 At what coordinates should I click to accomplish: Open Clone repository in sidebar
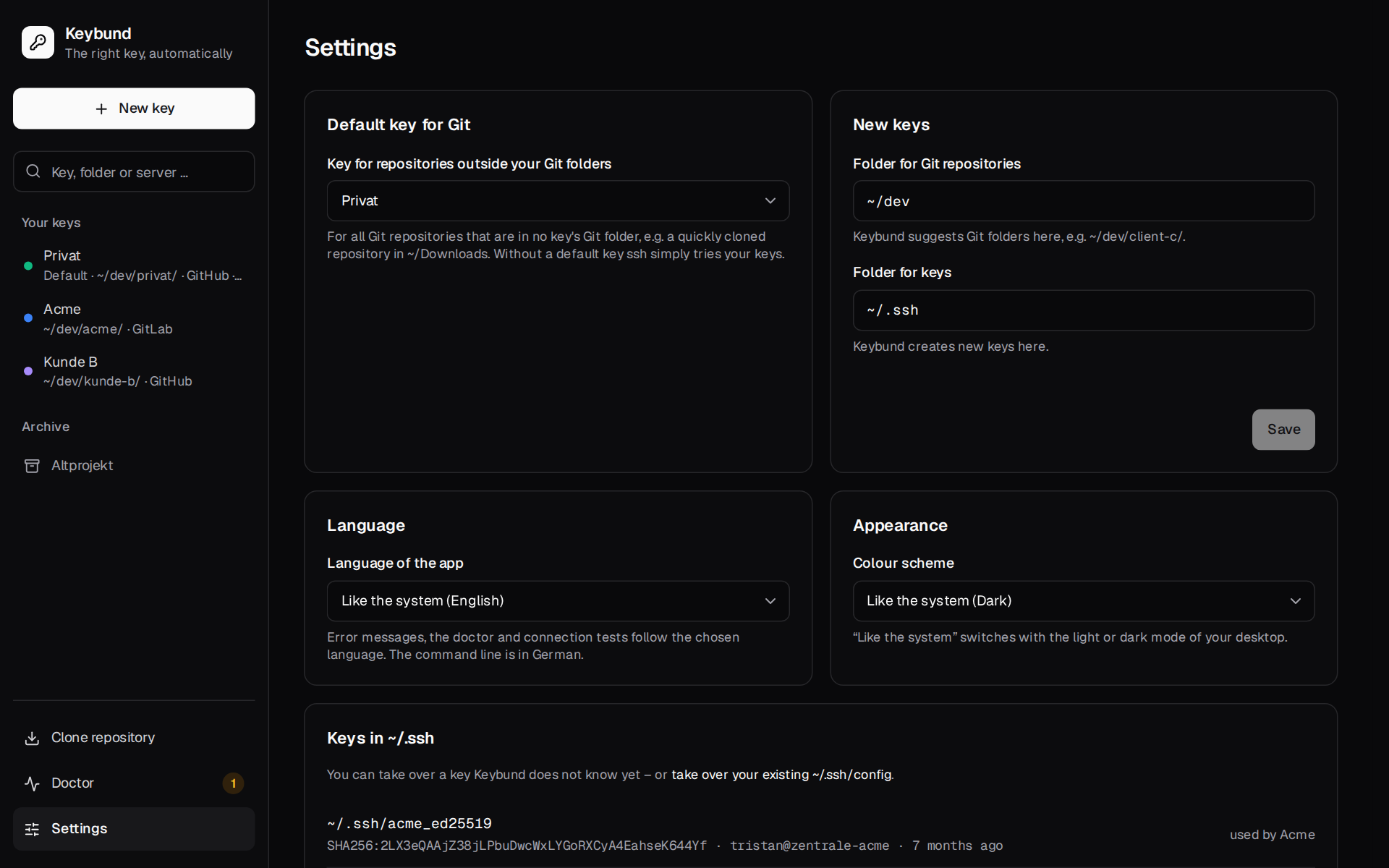pyautogui.click(x=134, y=738)
